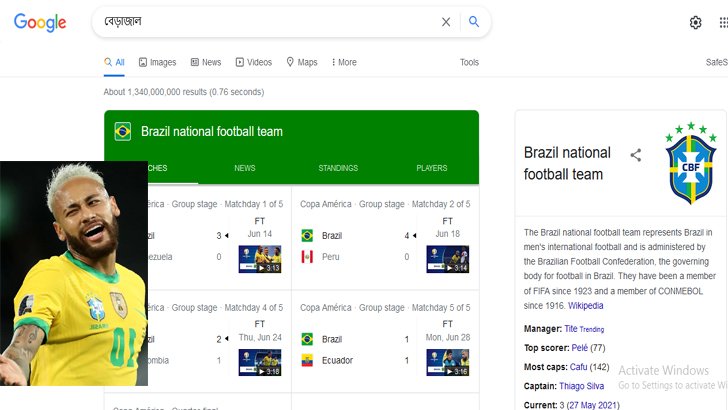Screen dimensions: 728x410
Task: Click the Ecuador team name
Action: pyautogui.click(x=337, y=360)
